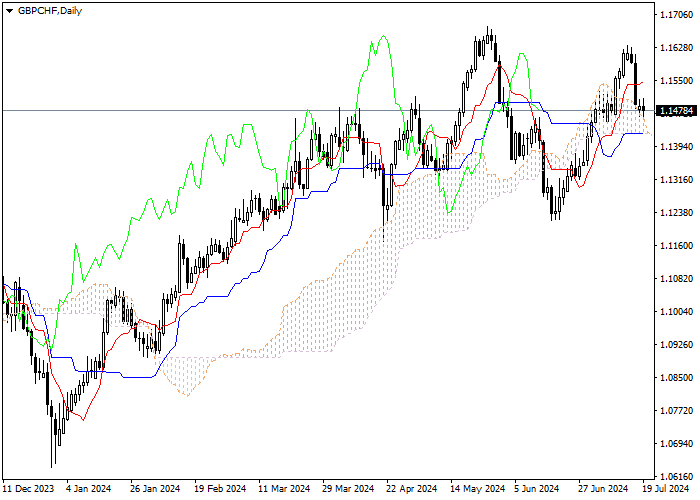Click the 1.16280 price scale label
Screen dimensions: 700x500
[x=676, y=48]
